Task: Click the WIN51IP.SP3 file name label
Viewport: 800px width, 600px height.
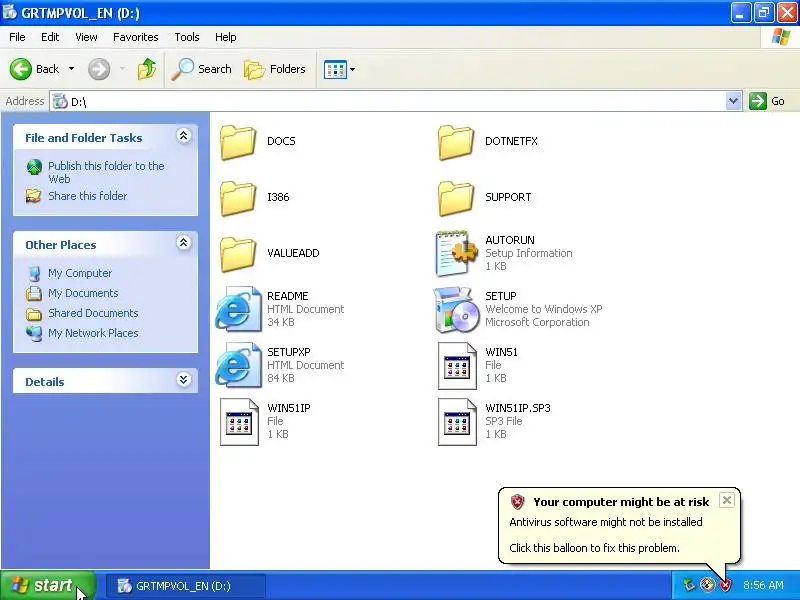Action: pyautogui.click(x=518, y=408)
